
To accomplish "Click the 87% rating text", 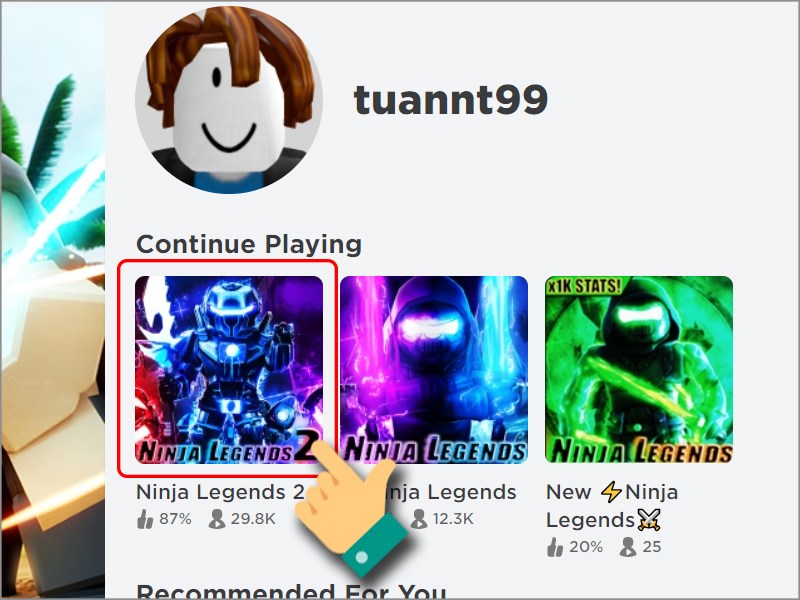I will [x=175, y=519].
